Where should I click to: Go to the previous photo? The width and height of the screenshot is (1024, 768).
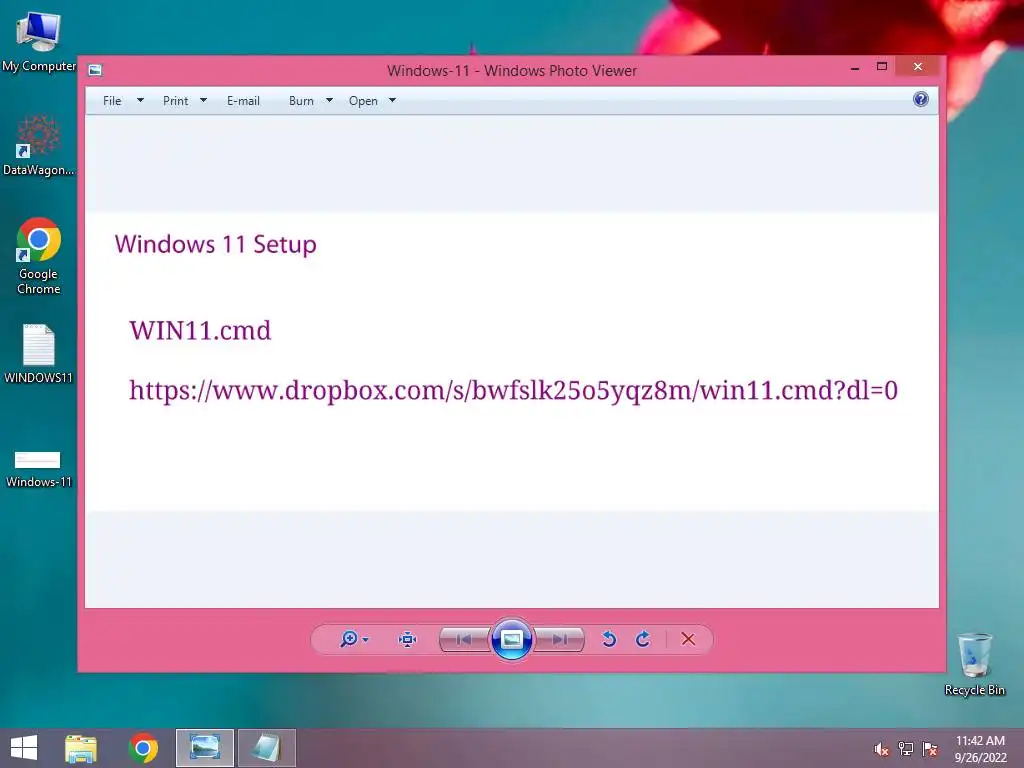pos(464,639)
